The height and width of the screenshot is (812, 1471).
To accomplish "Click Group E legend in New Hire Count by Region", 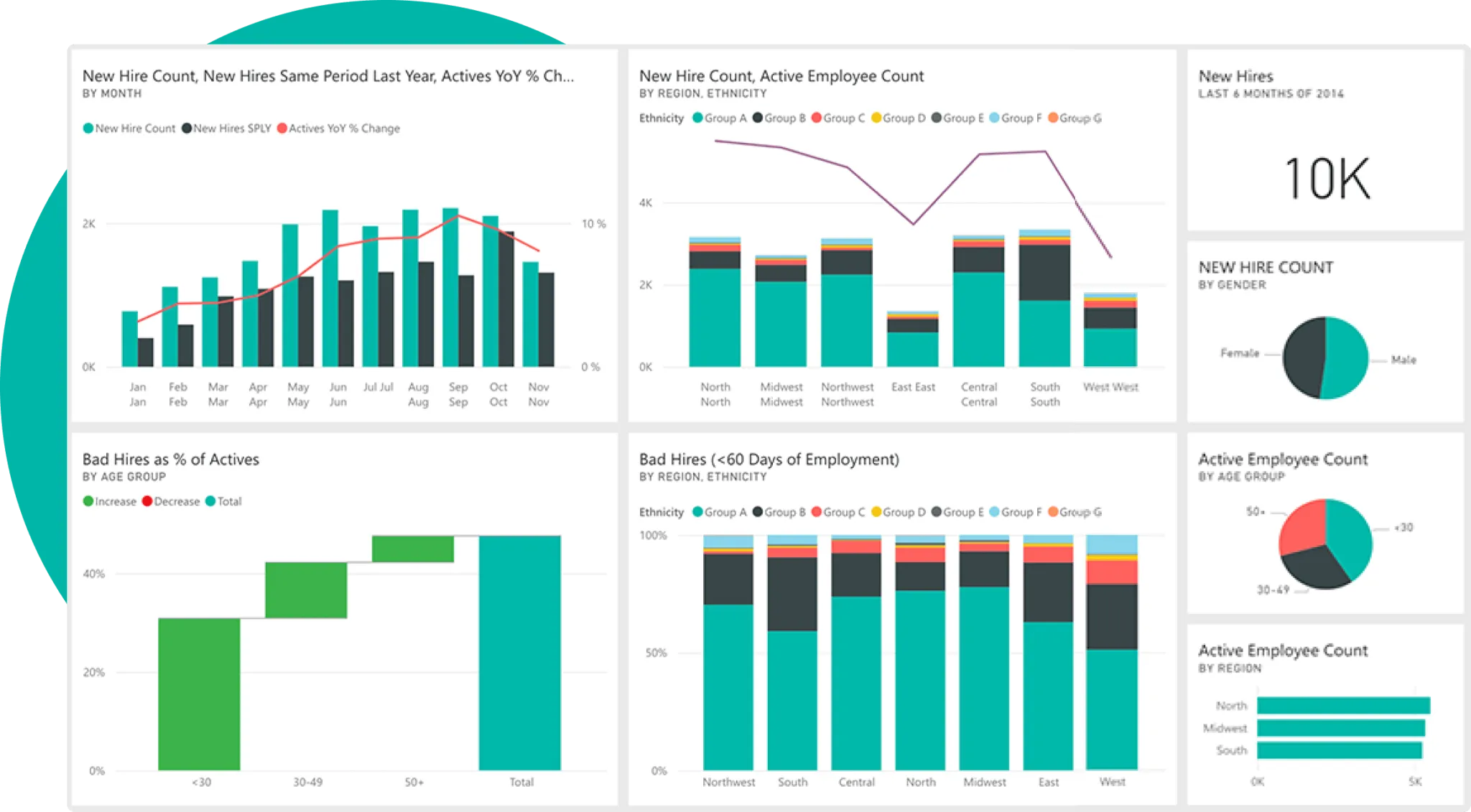I will [958, 118].
